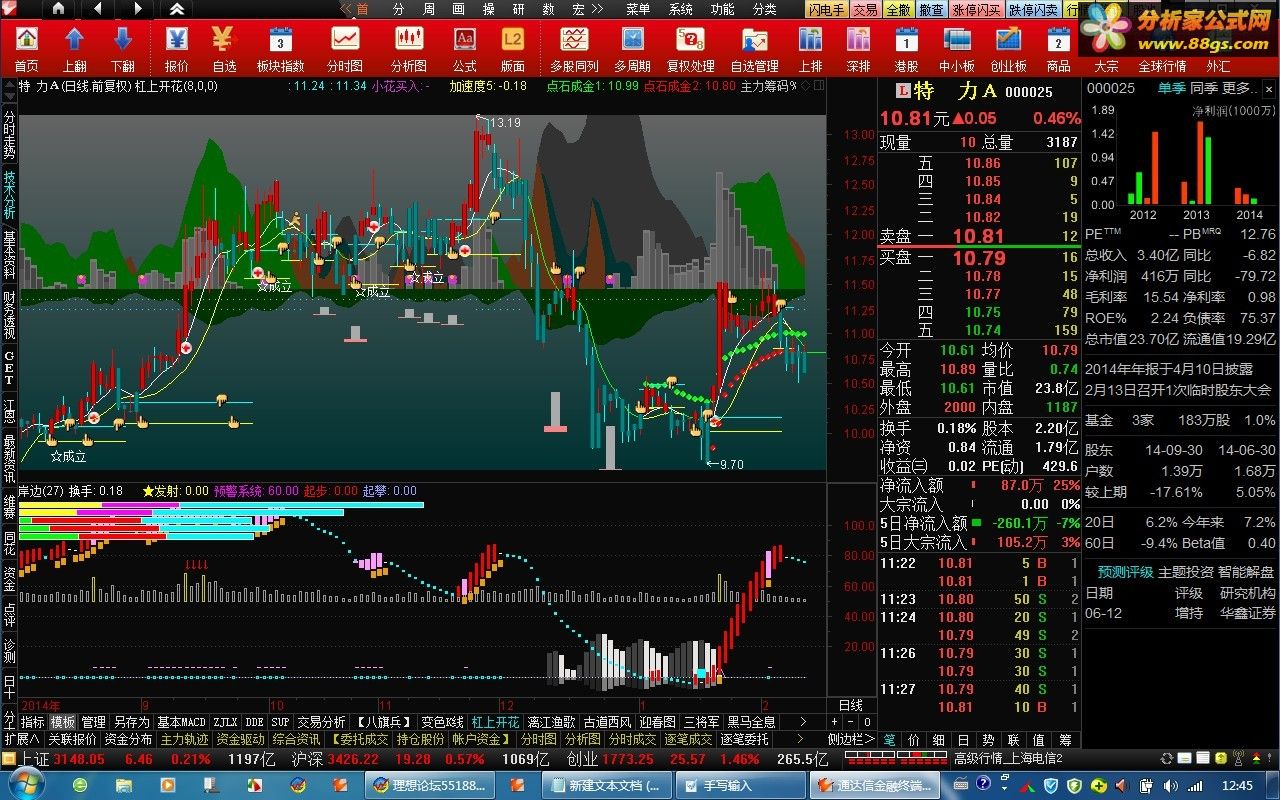Click the title bar forward arrow
1280x800 pixels.
click(x=137, y=9)
